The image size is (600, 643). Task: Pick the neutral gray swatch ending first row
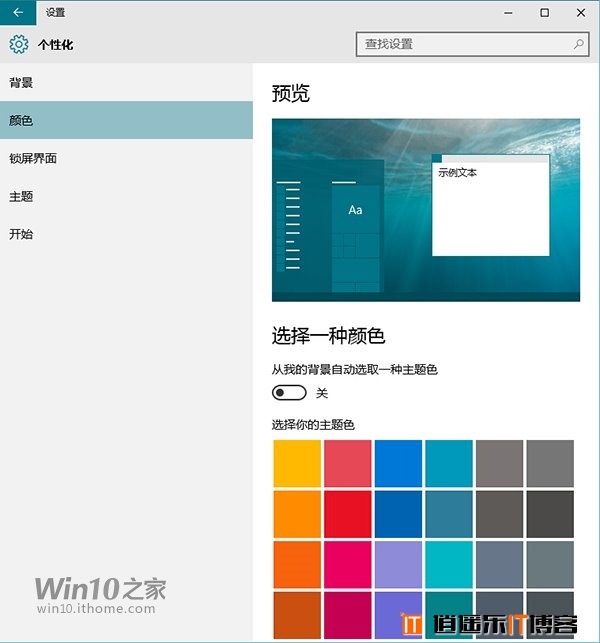point(550,463)
